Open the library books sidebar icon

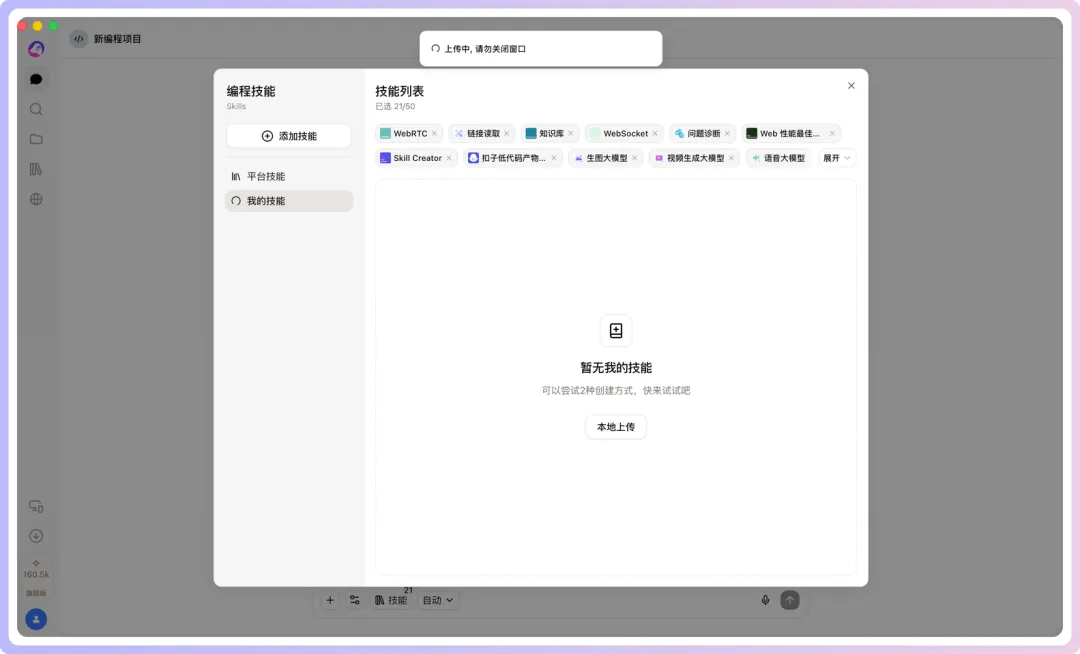click(36, 169)
